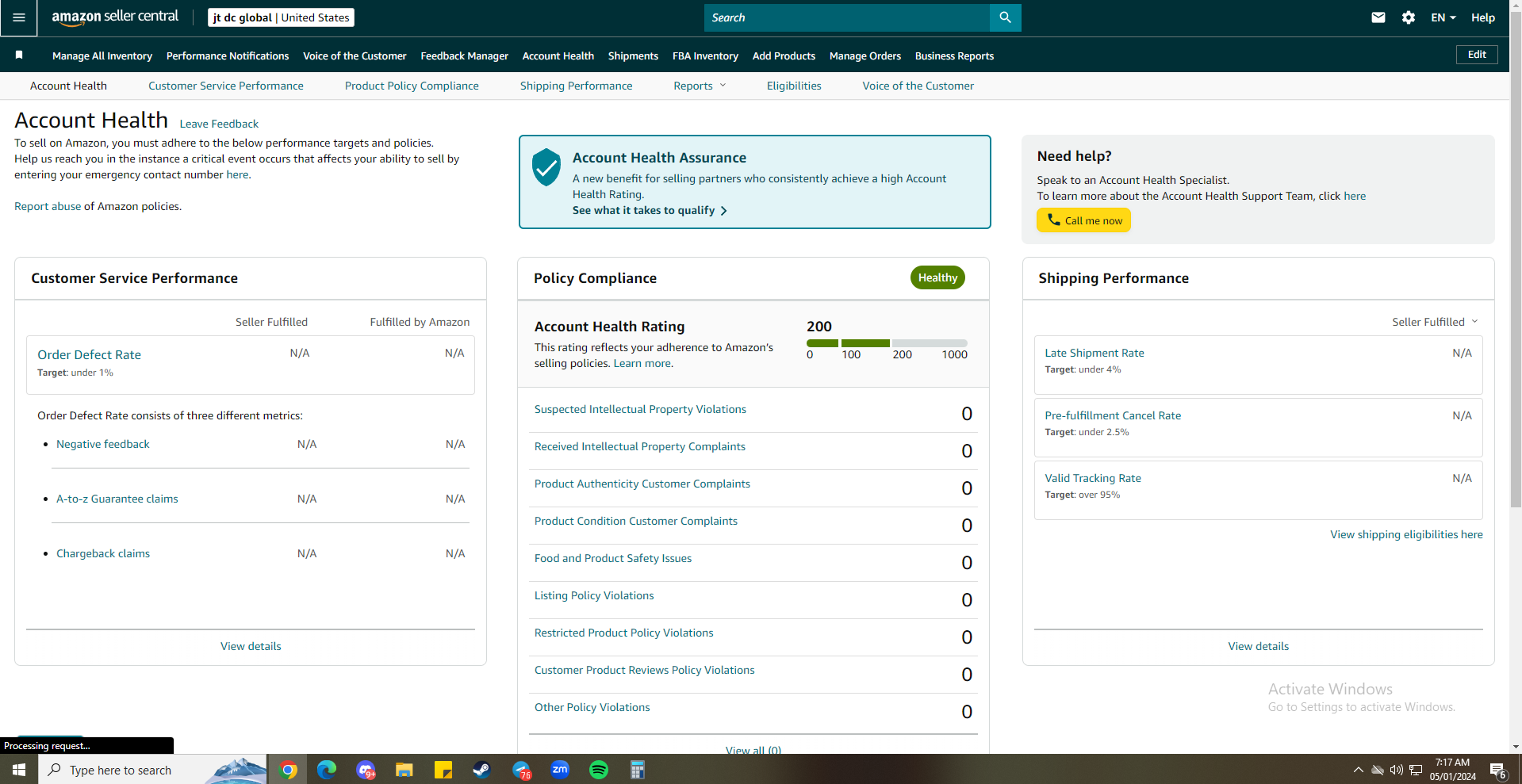Screen dimensions: 1522x784
Task: Open File Explorer from the taskbar
Action: pyautogui.click(x=404, y=770)
